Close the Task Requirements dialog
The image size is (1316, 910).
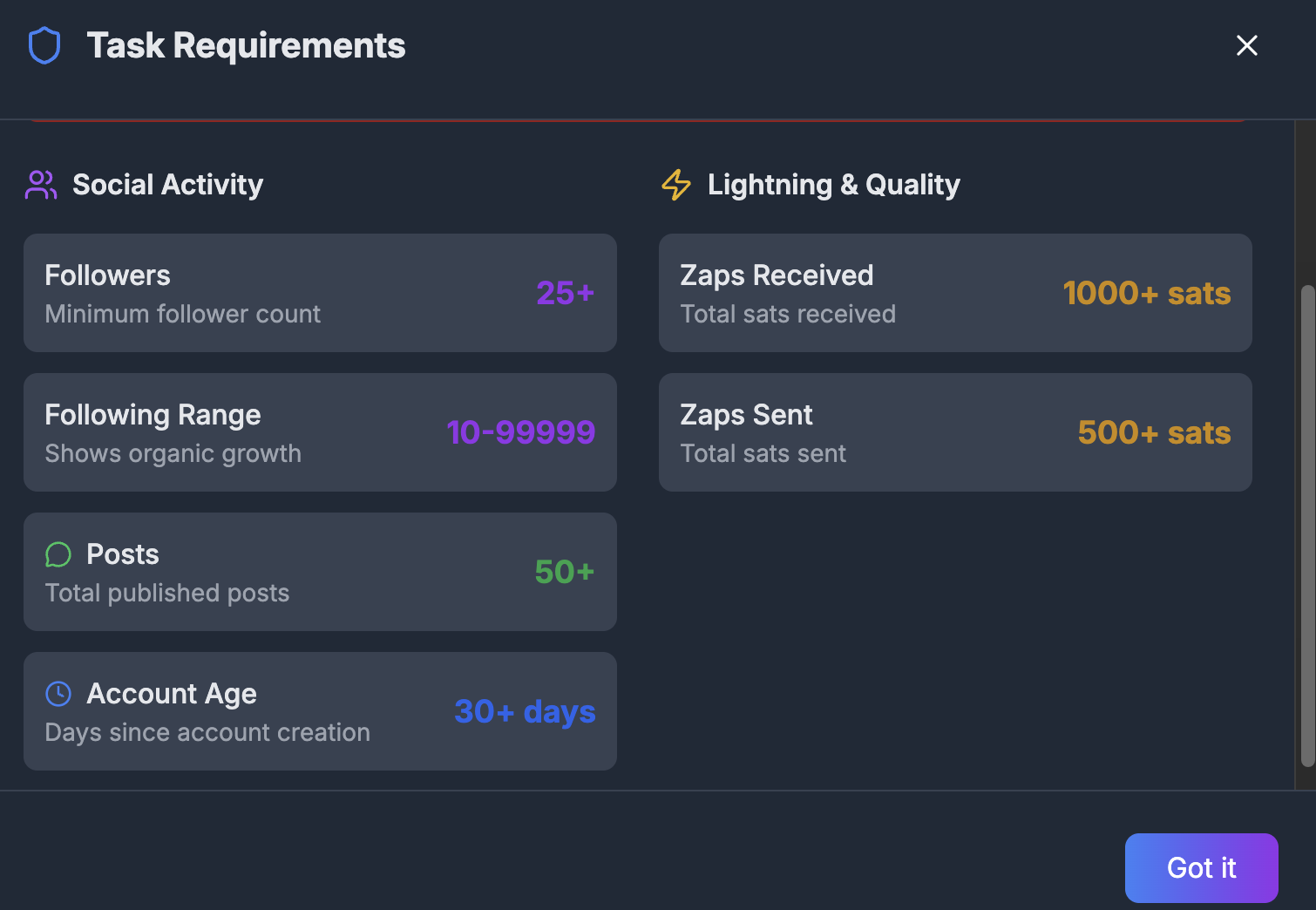[x=1247, y=45]
